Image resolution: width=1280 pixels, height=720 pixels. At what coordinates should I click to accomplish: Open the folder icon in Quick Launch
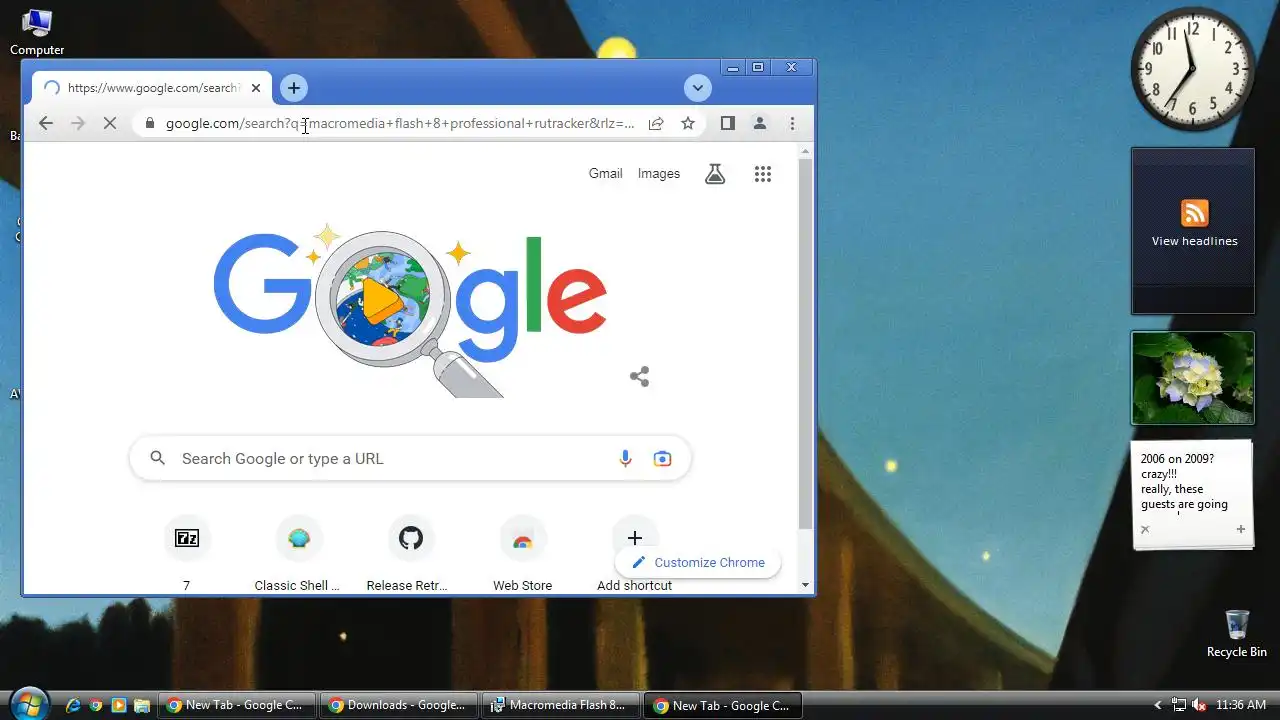142,705
